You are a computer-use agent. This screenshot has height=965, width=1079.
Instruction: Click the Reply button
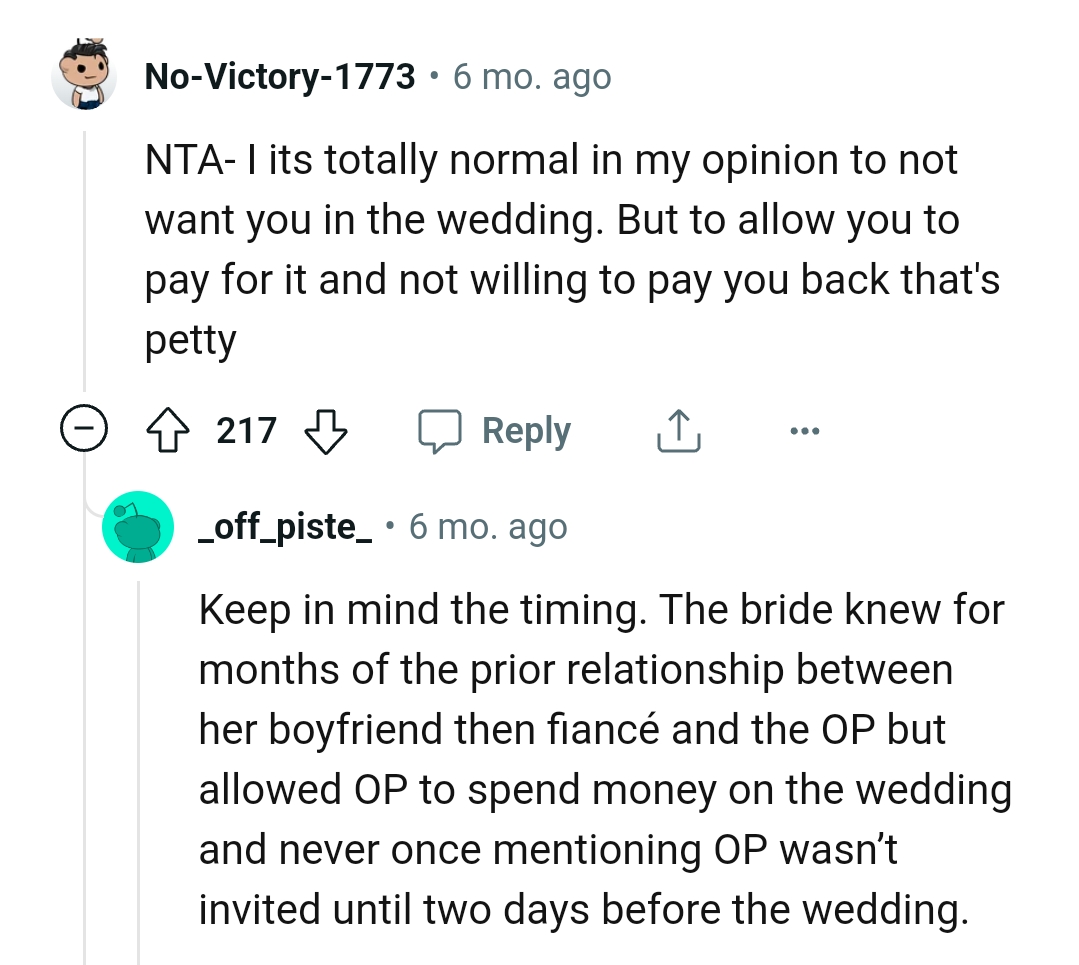525,430
